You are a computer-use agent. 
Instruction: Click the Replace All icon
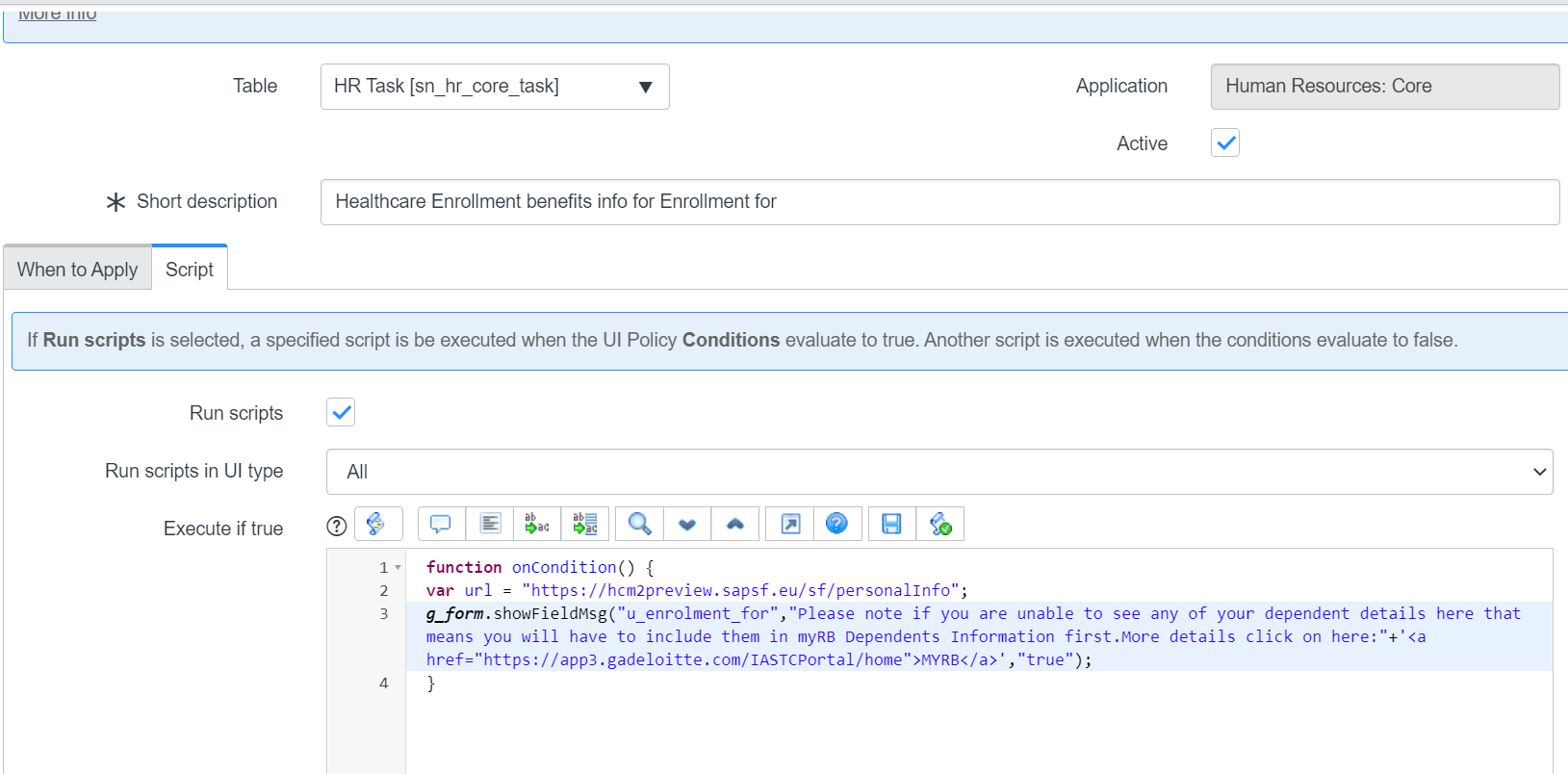pos(585,524)
